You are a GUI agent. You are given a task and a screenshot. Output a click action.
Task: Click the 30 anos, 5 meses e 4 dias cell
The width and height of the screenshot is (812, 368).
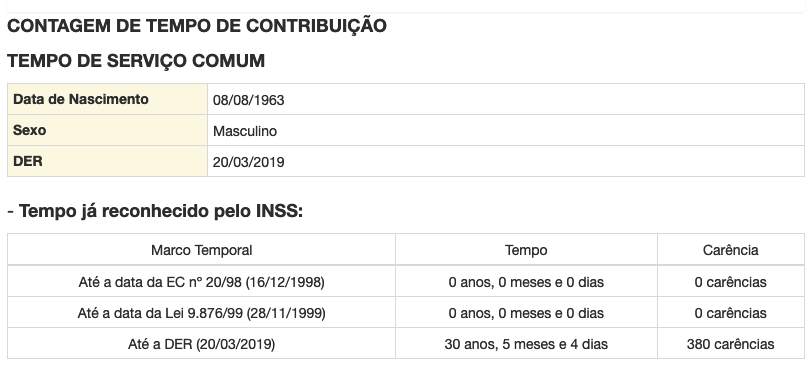coord(526,344)
